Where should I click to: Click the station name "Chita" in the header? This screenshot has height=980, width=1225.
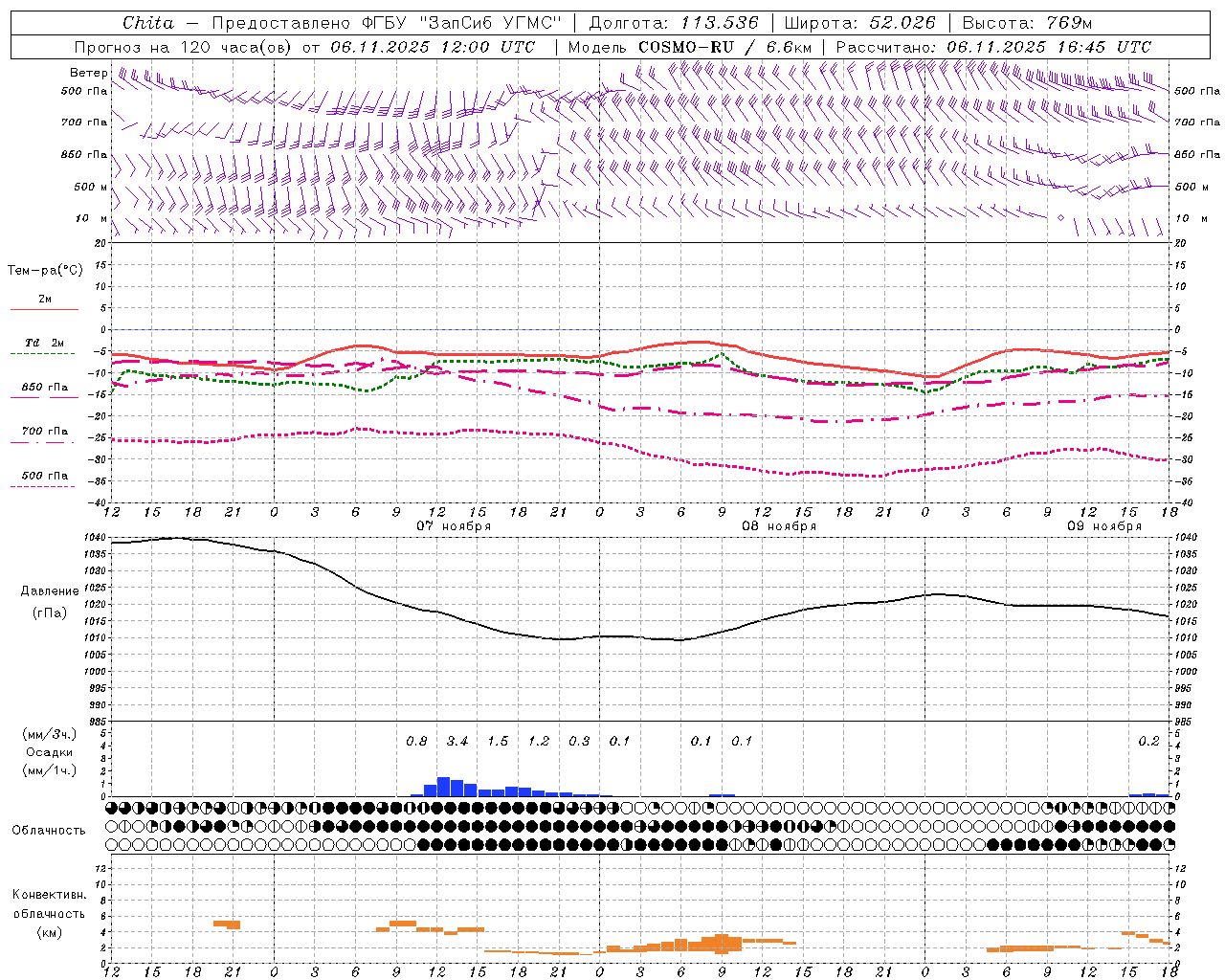click(x=148, y=23)
